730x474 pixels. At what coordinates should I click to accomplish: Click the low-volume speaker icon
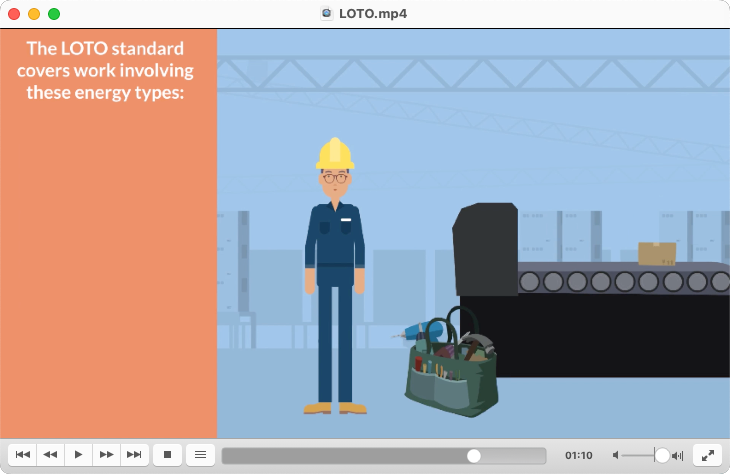(x=616, y=455)
